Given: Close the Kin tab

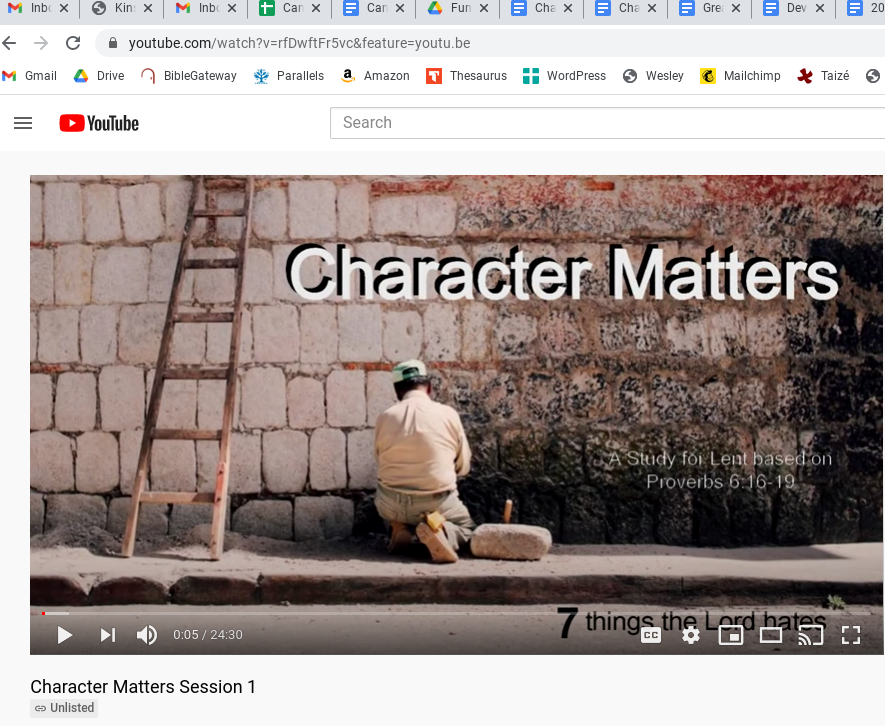Looking at the screenshot, I should click(x=148, y=8).
